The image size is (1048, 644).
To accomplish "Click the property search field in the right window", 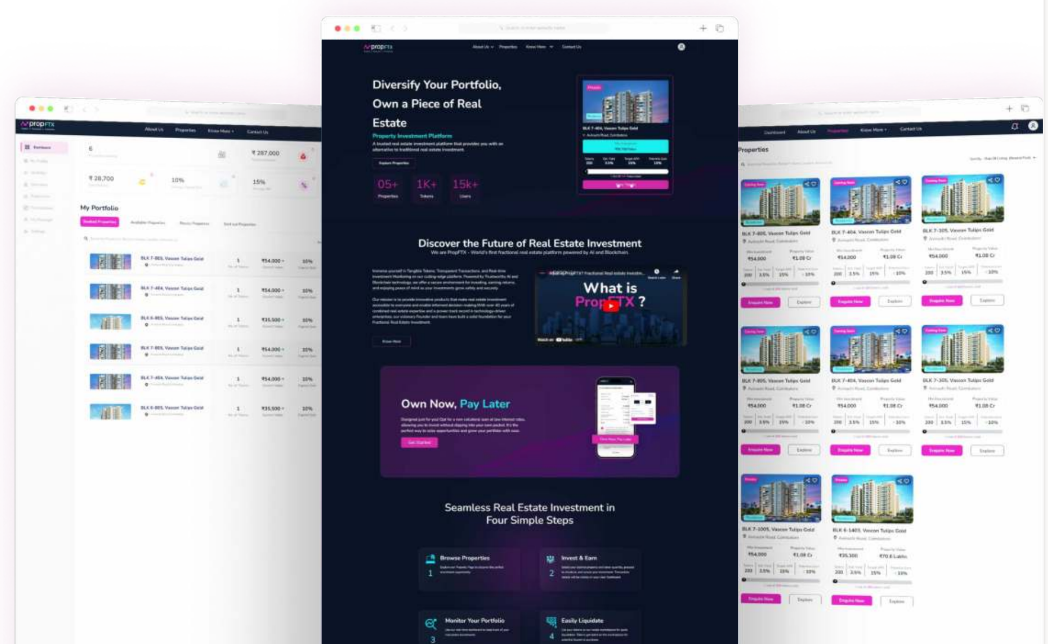I will (x=789, y=163).
